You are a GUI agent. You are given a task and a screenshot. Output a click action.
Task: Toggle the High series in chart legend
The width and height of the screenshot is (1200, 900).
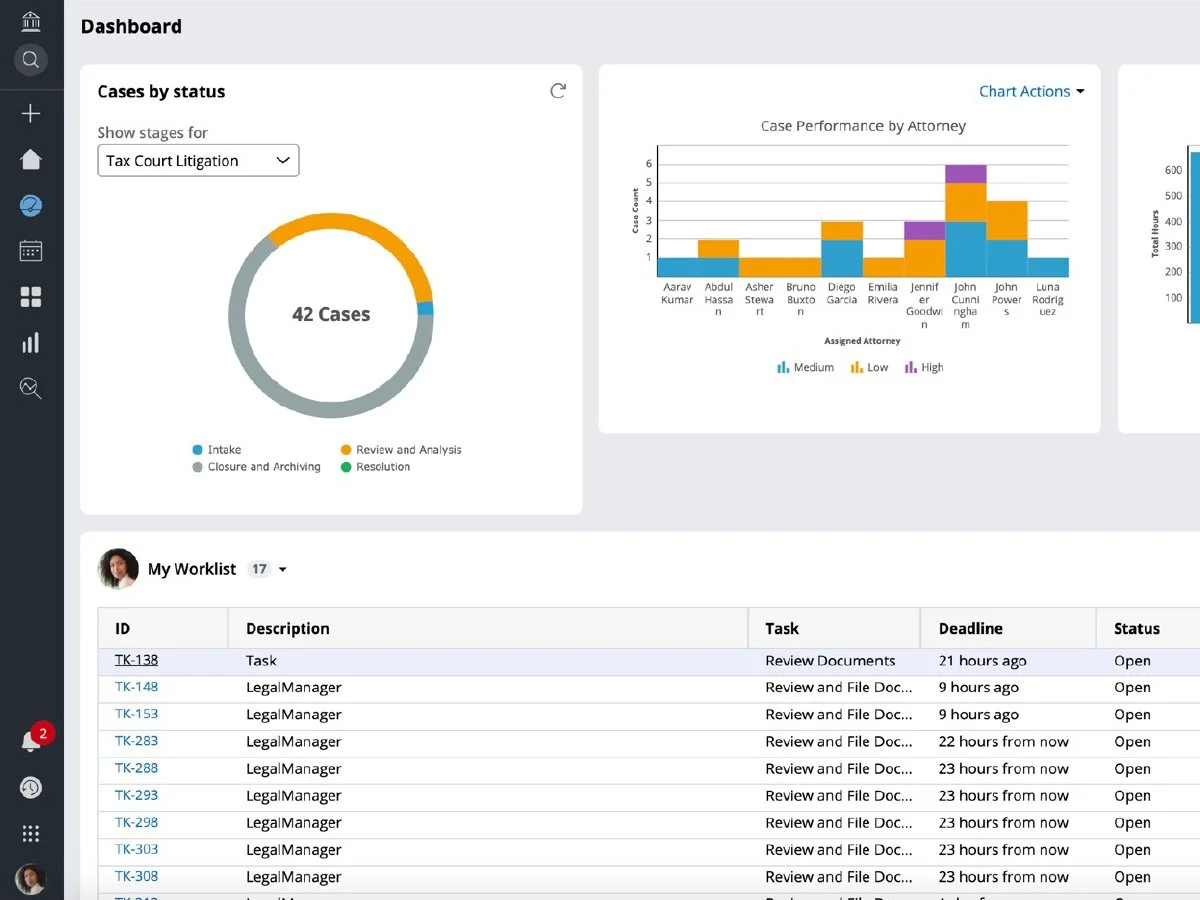coord(924,368)
